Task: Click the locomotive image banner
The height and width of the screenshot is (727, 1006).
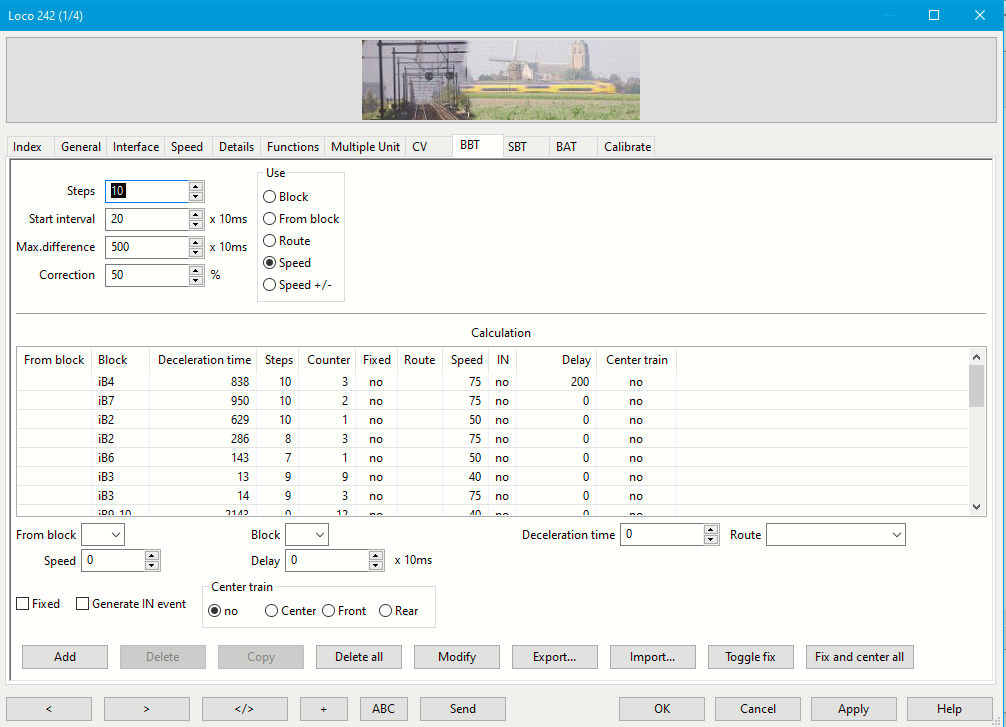Action: (500, 80)
